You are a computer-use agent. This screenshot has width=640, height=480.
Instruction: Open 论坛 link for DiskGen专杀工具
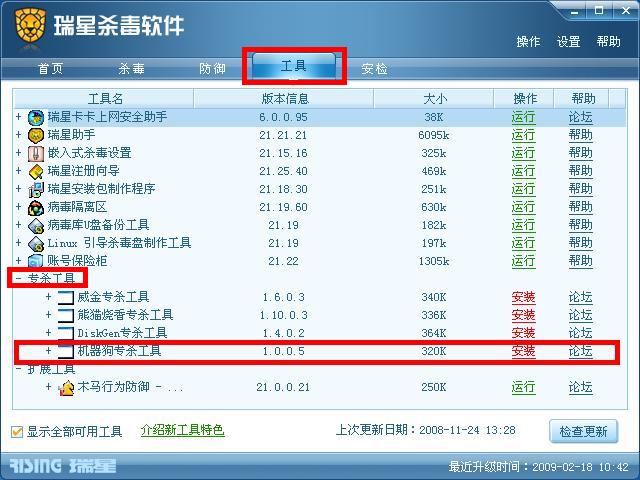pyautogui.click(x=580, y=333)
